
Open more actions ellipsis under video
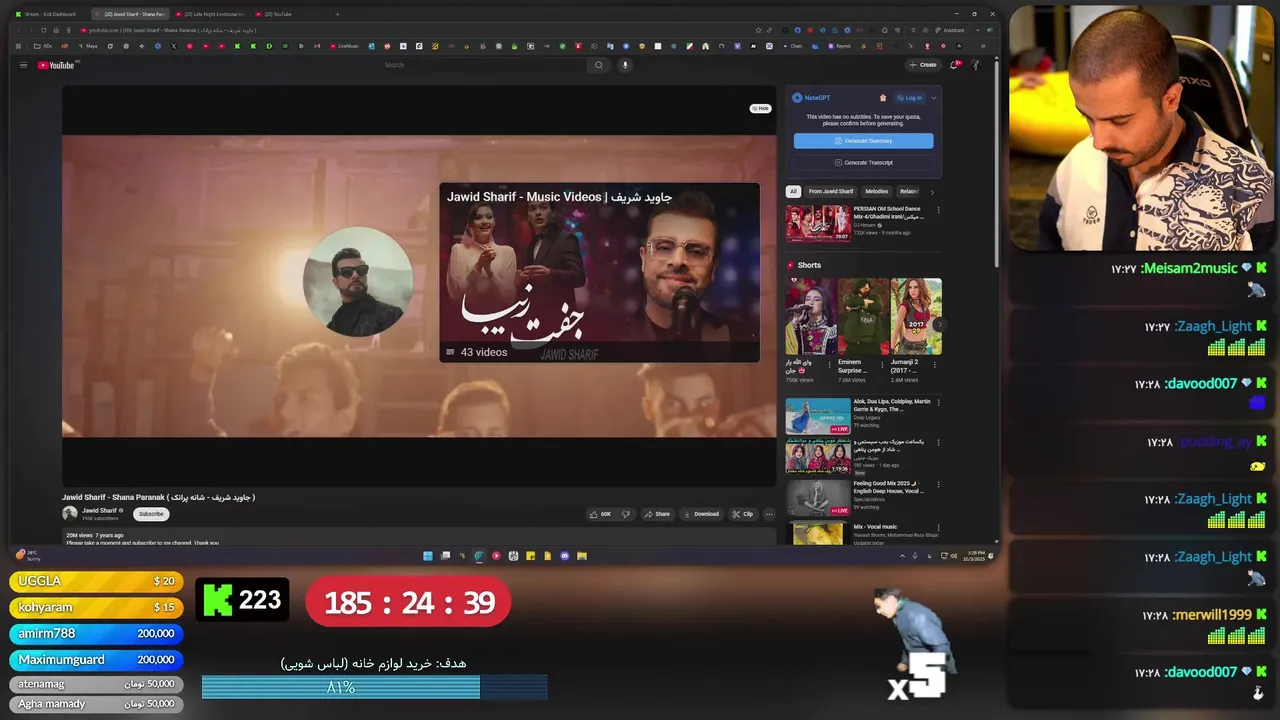[x=769, y=514]
